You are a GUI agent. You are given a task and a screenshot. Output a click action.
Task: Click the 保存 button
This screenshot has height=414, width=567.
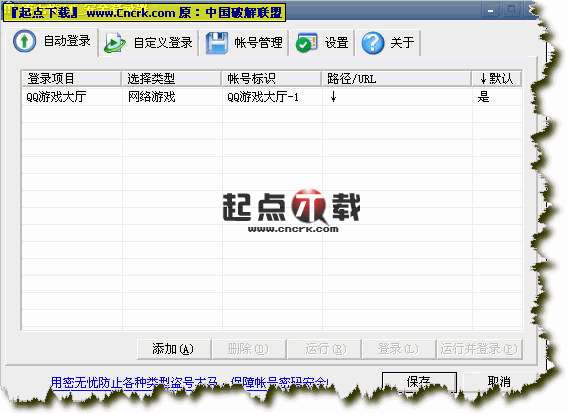pyautogui.click(x=419, y=381)
